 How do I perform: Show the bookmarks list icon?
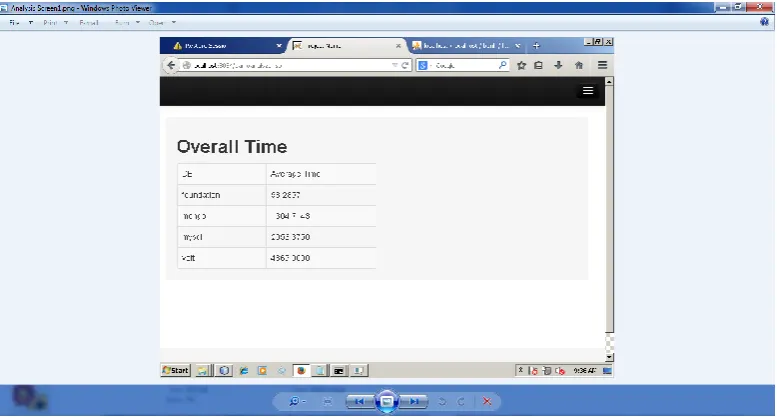tap(539, 65)
